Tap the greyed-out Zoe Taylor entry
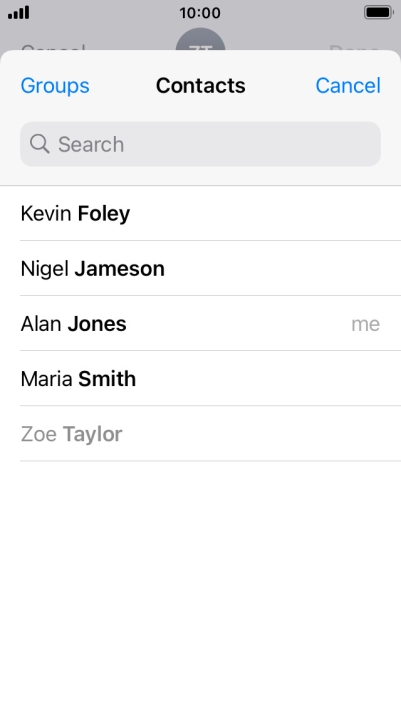Viewport: 401px width, 712px height. 200,434
